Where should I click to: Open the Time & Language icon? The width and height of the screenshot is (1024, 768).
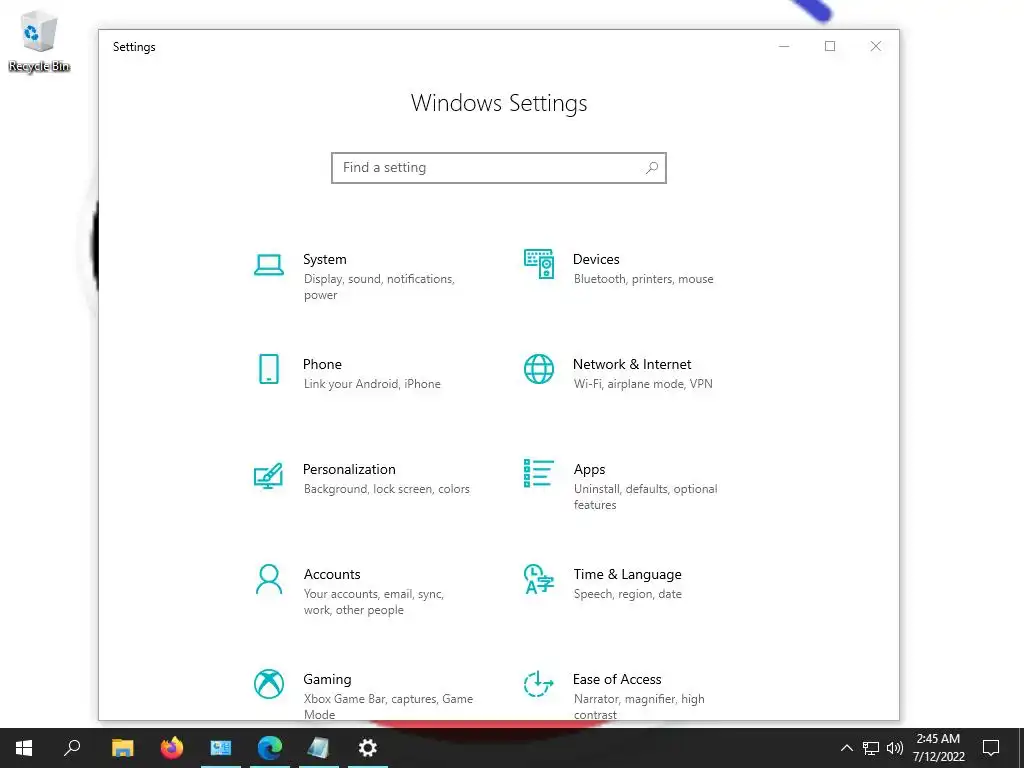point(539,579)
